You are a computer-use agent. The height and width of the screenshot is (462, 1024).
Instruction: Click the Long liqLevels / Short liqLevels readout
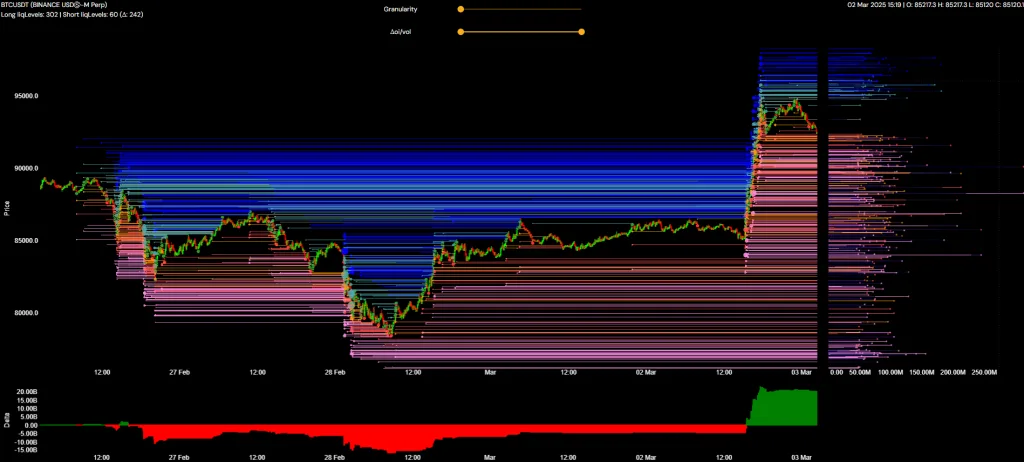pyautogui.click(x=74, y=16)
